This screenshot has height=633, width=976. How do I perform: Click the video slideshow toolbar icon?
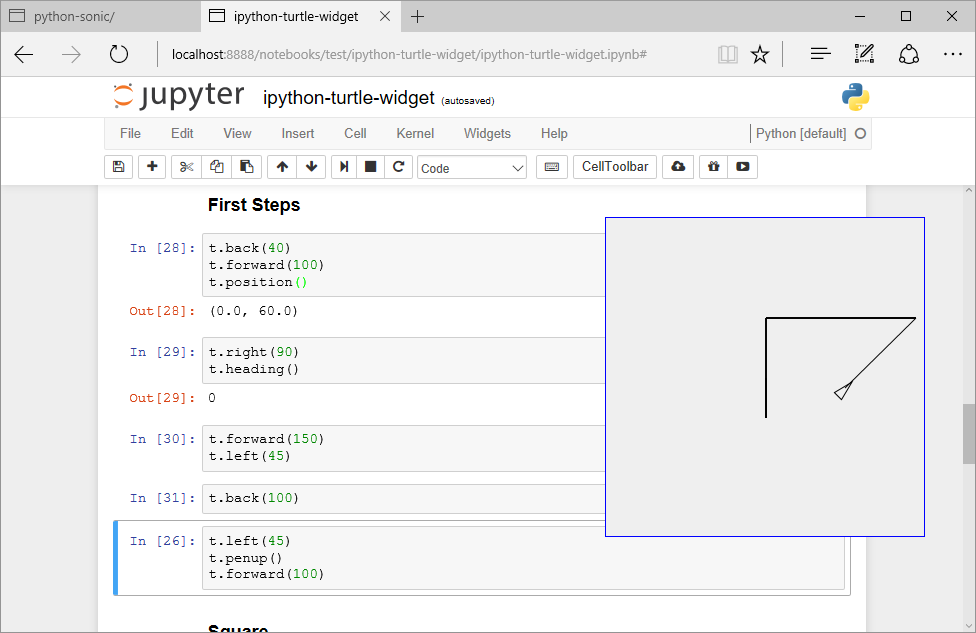[743, 167]
